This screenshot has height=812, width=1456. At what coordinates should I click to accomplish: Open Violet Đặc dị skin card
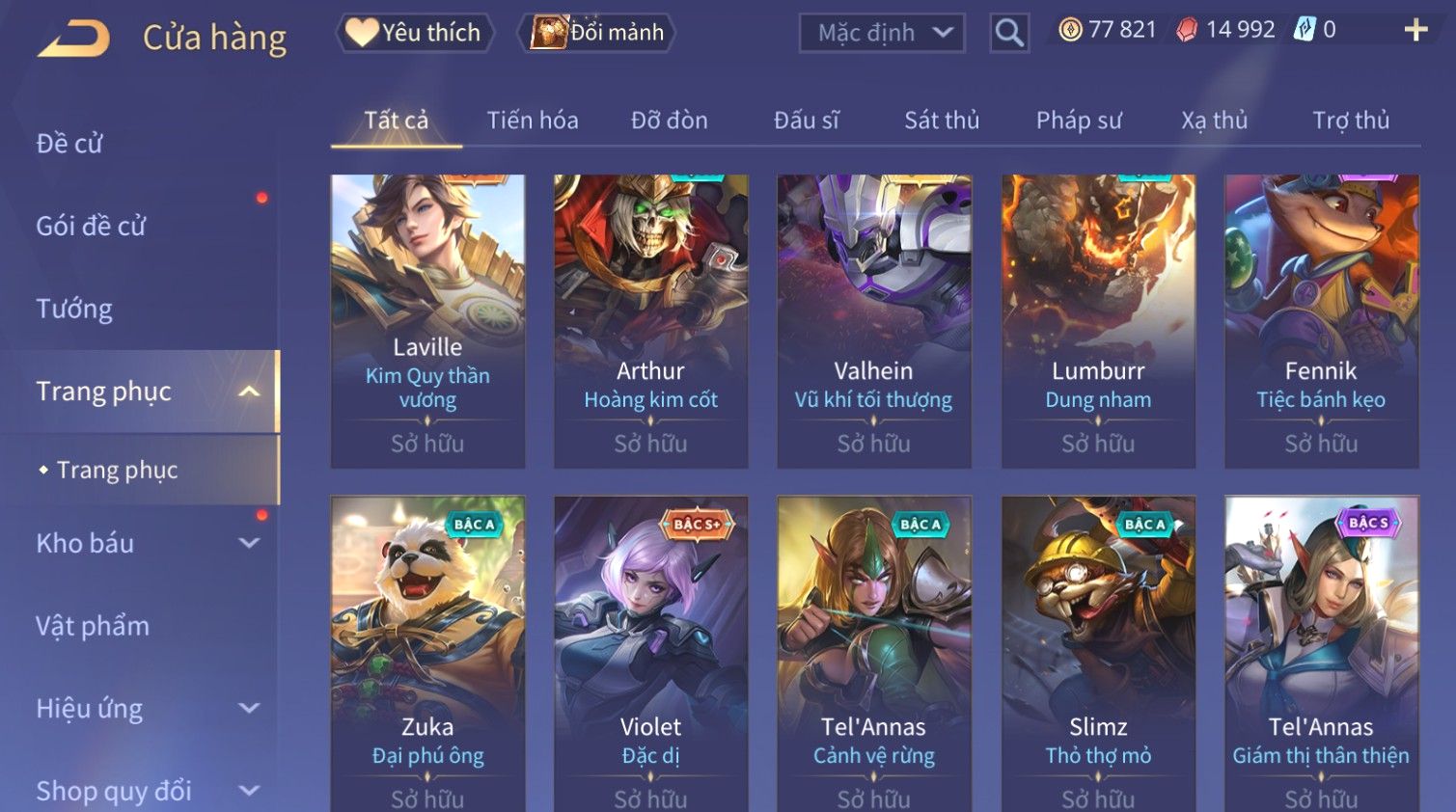click(650, 654)
